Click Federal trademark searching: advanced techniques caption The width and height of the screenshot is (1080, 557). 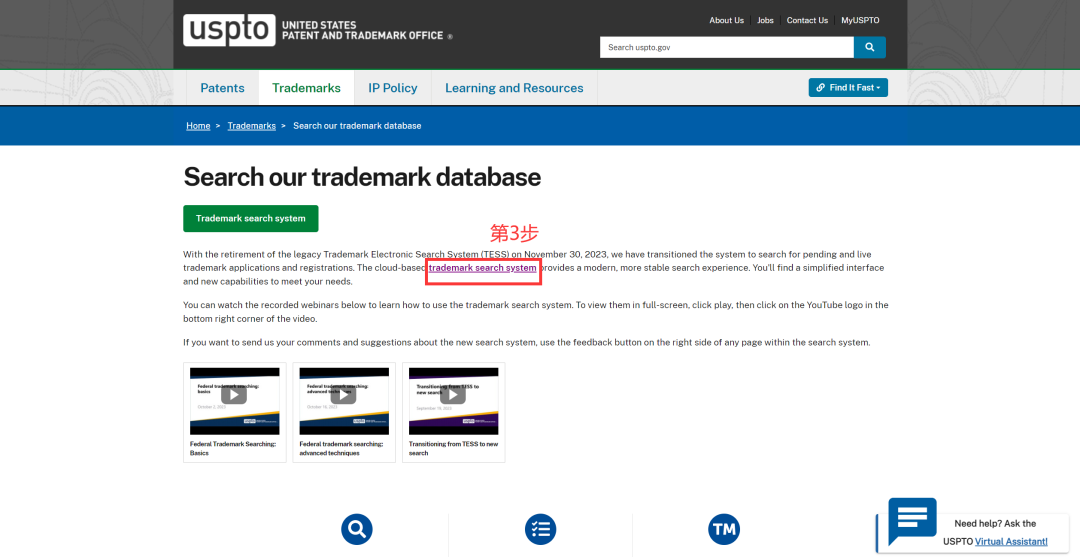342,448
